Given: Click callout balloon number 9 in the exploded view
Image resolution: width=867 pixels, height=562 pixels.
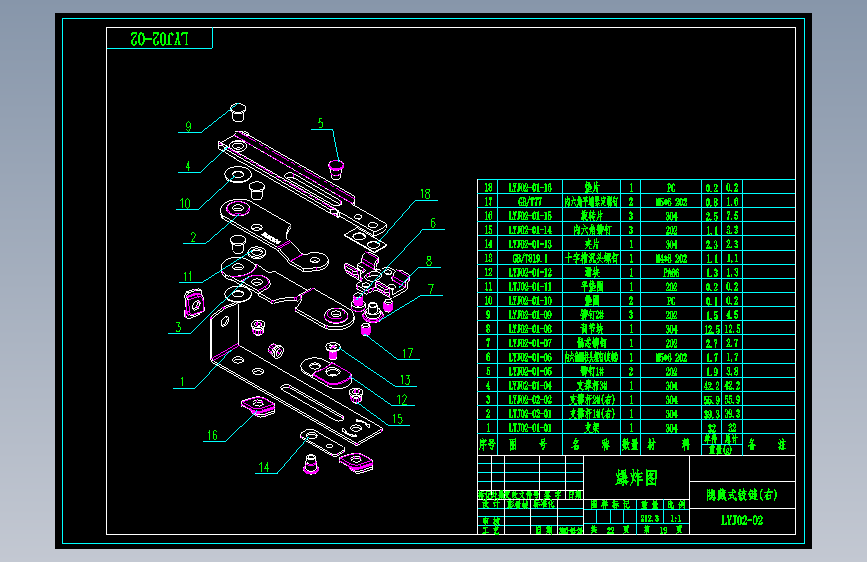Looking at the screenshot, I should (x=188, y=127).
